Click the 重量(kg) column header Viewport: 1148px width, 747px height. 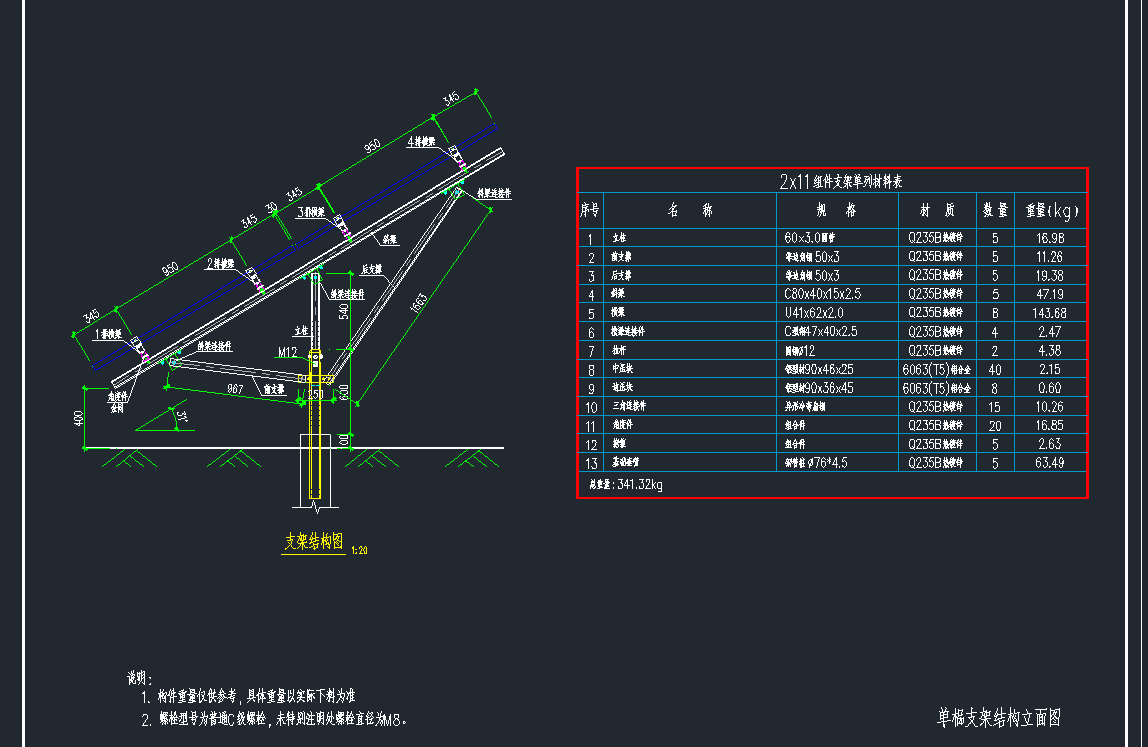[x=1050, y=211]
